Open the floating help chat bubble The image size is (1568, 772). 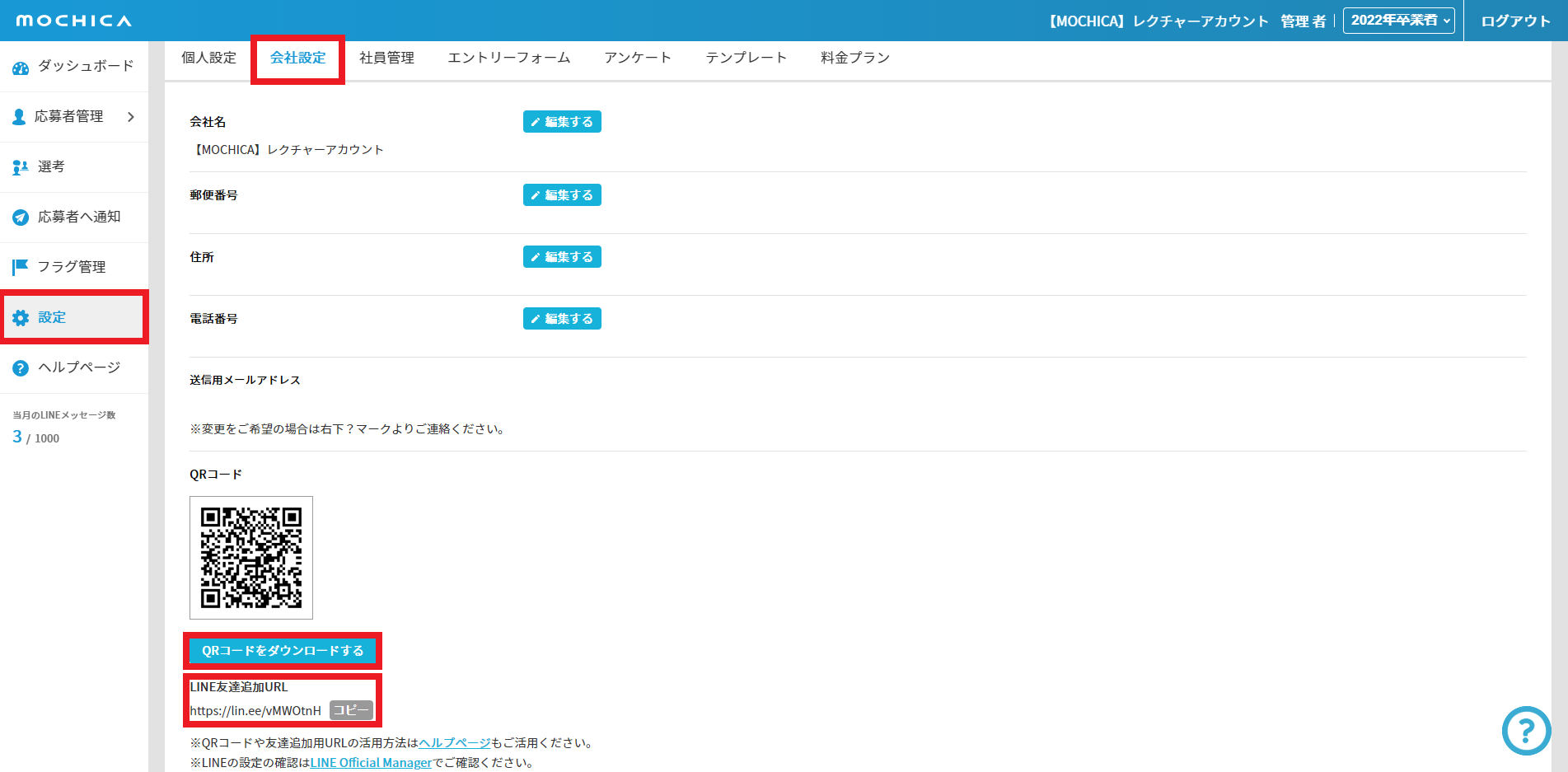(1526, 730)
